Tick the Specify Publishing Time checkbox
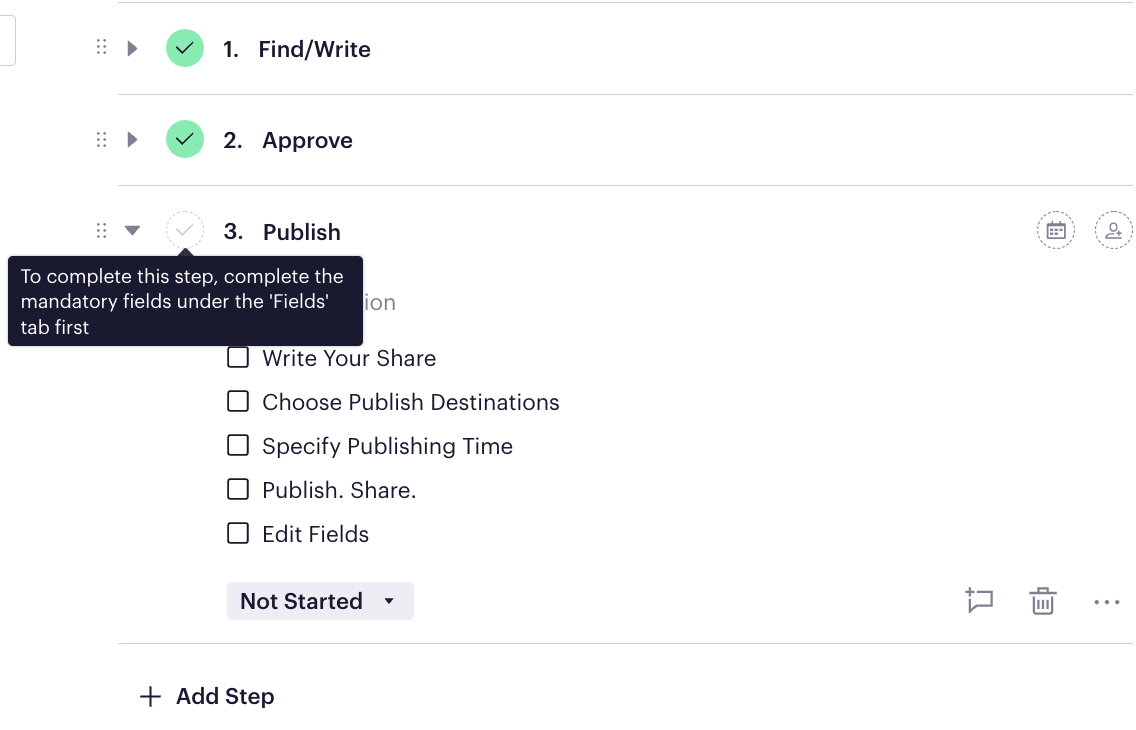 pos(237,445)
